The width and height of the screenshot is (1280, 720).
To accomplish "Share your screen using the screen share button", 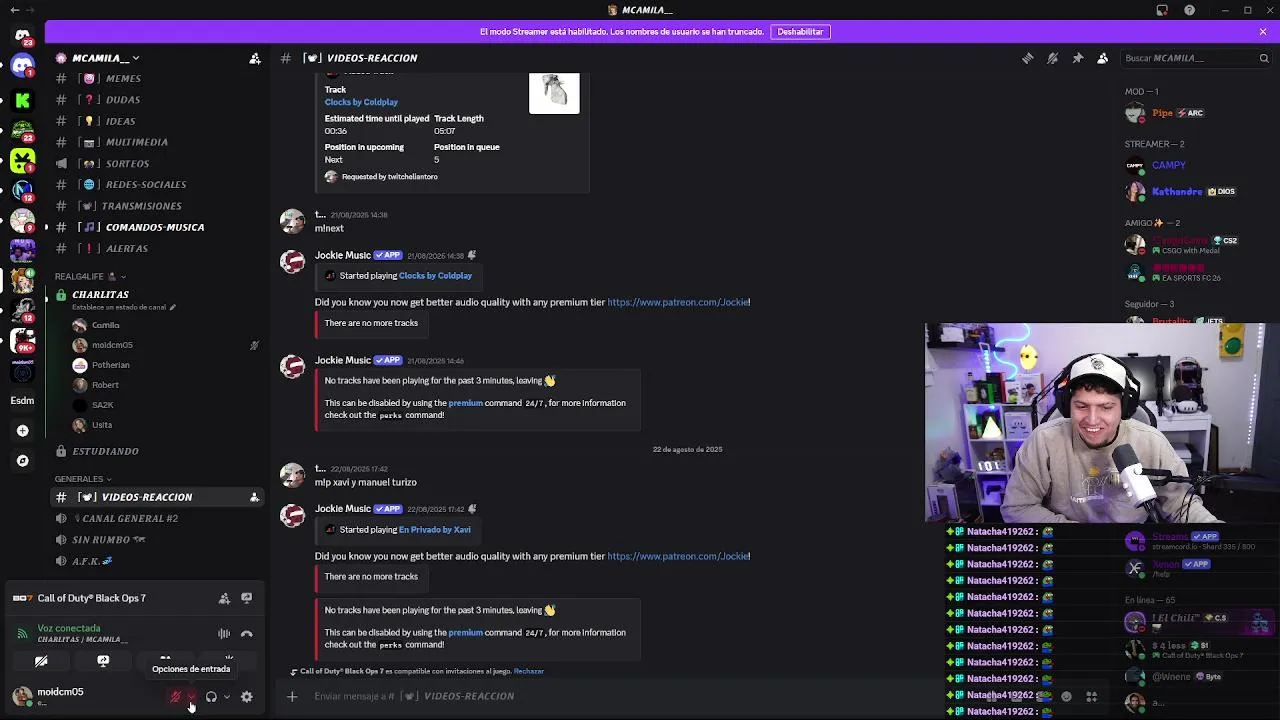I will tap(103, 661).
